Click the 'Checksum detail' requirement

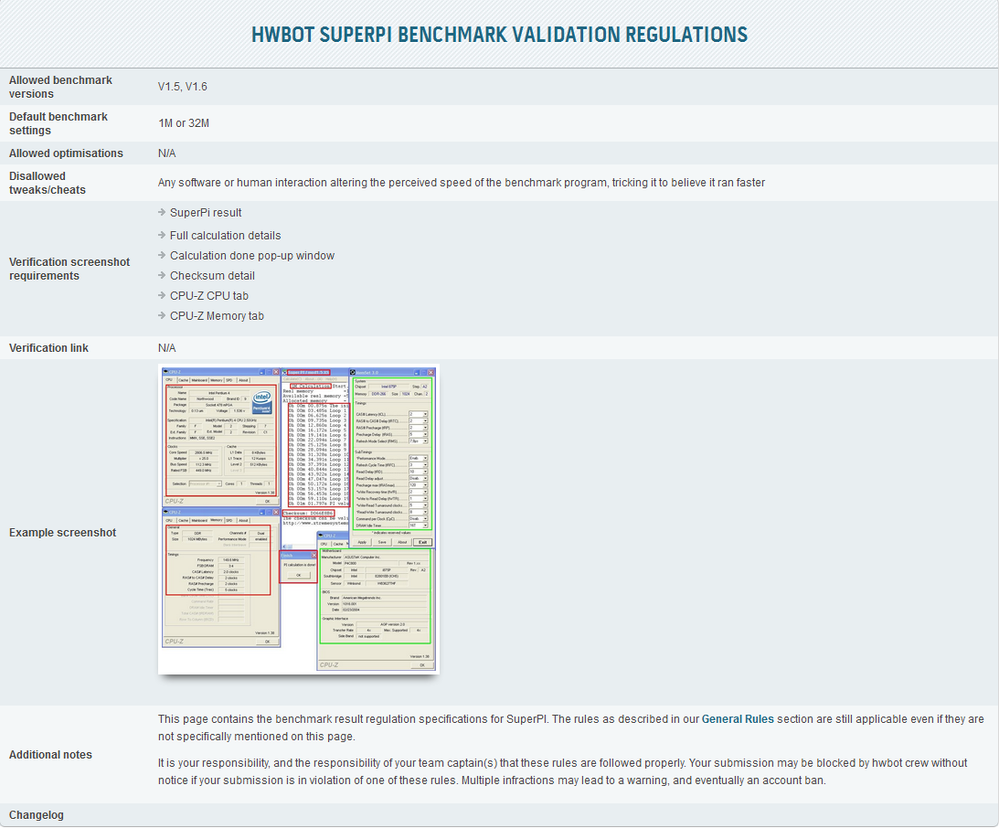pos(212,276)
